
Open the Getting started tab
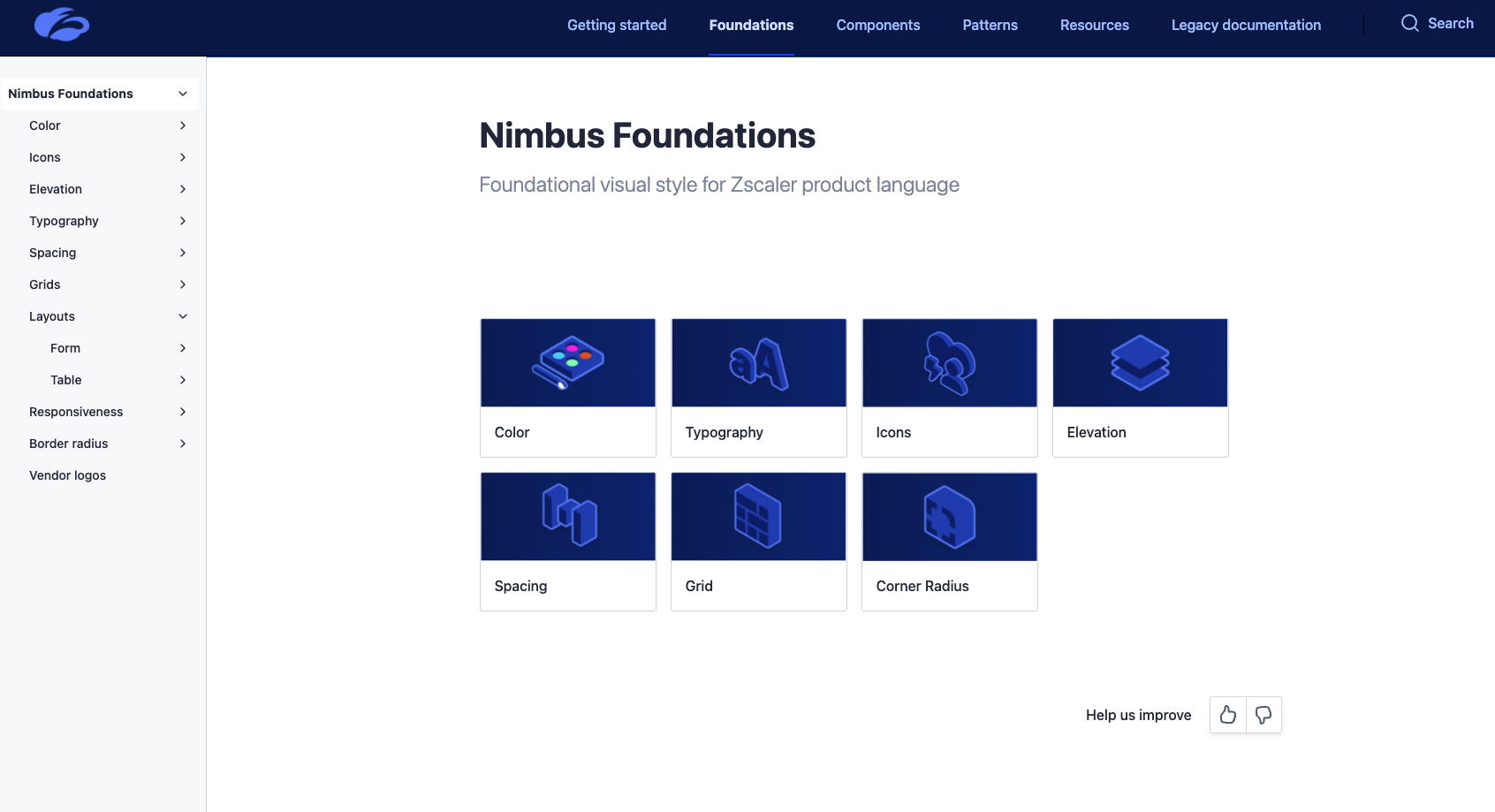click(x=617, y=25)
